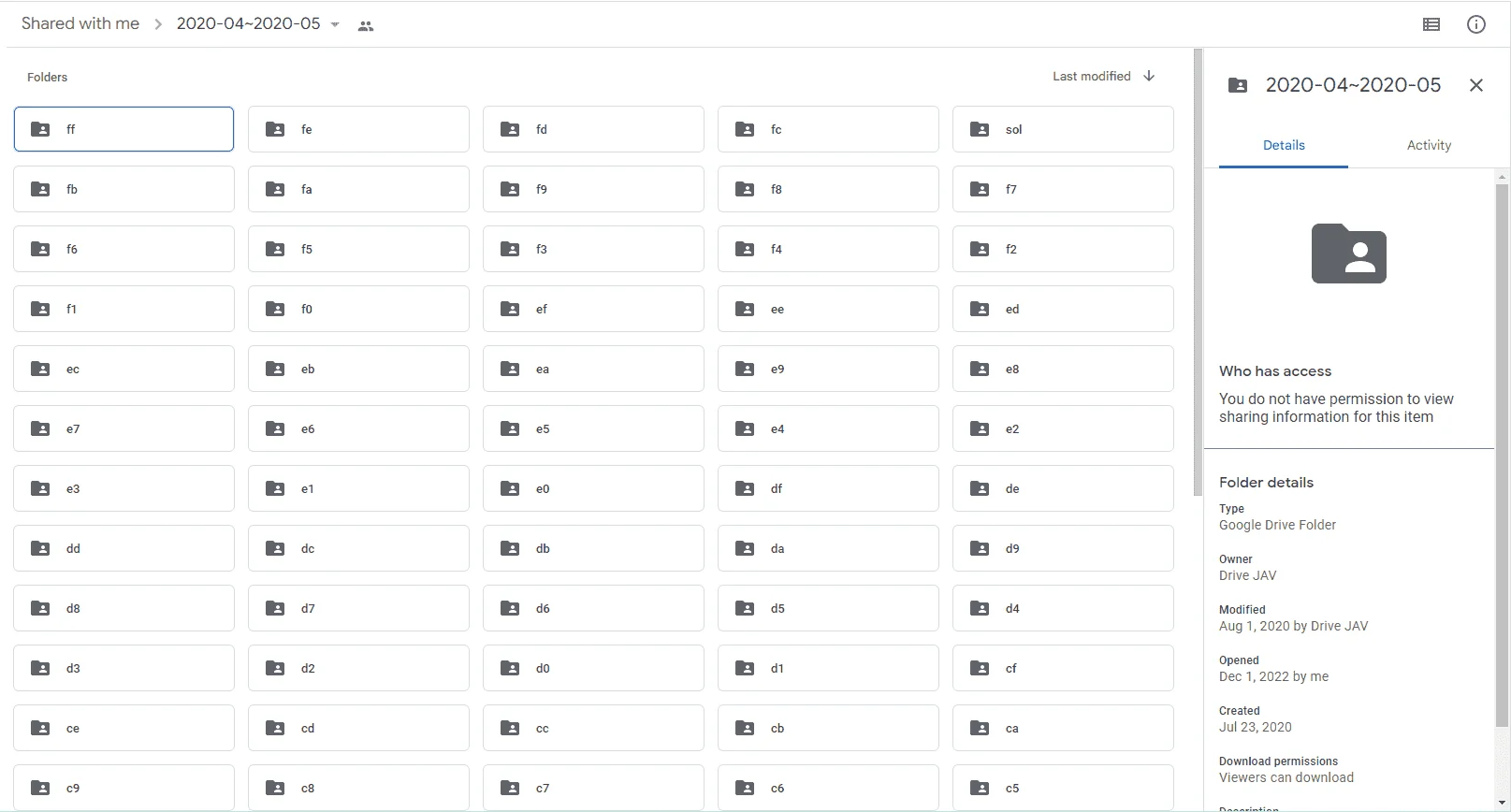Select folder named cf
This screenshot has height=812, width=1511.
pyautogui.click(x=1063, y=668)
